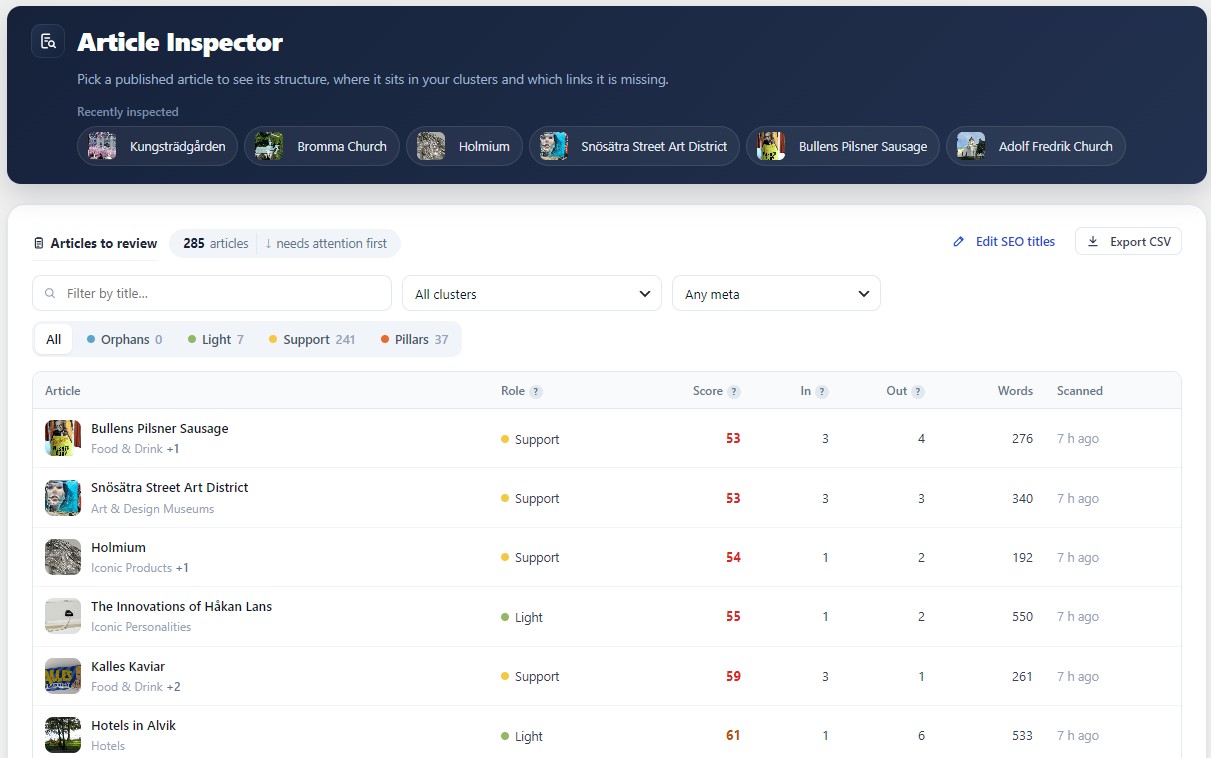The image size is (1211, 758).
Task: Click the Iconic Personalities cluster label
Action: tap(141, 627)
